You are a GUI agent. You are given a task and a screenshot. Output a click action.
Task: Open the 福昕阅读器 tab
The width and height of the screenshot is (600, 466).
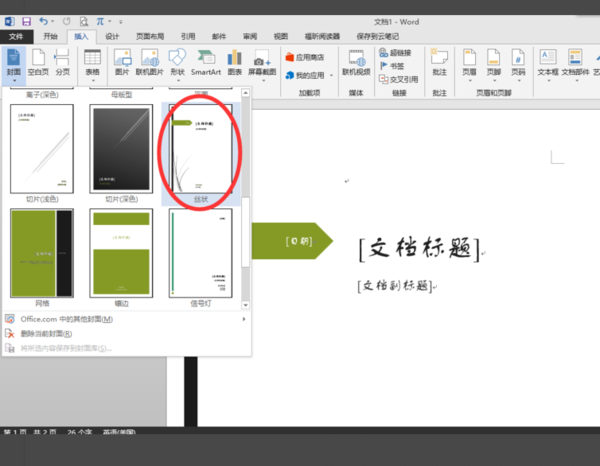pyautogui.click(x=322, y=36)
